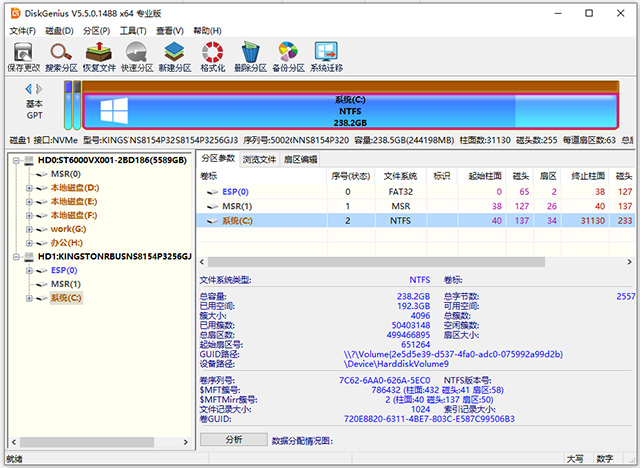Image resolution: width=640 pixels, height=468 pixels.
Task: Select the MSR partition sliver in the disk map
Action: coord(77,105)
